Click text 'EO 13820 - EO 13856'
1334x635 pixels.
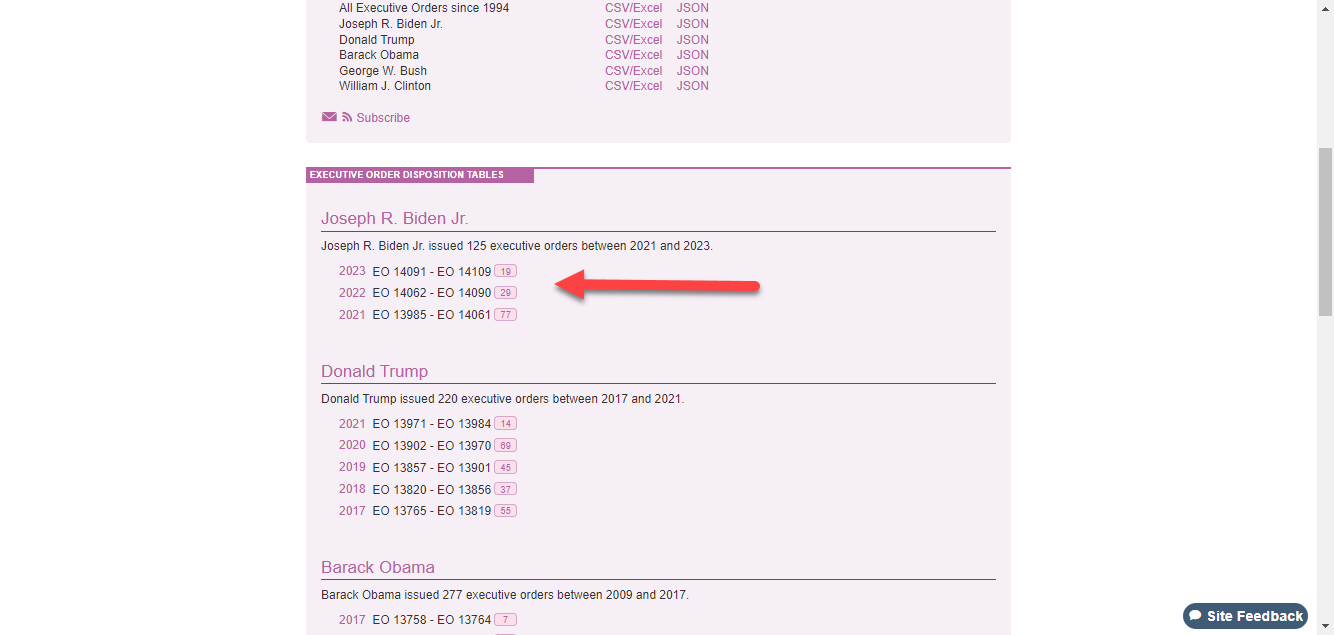pos(432,490)
